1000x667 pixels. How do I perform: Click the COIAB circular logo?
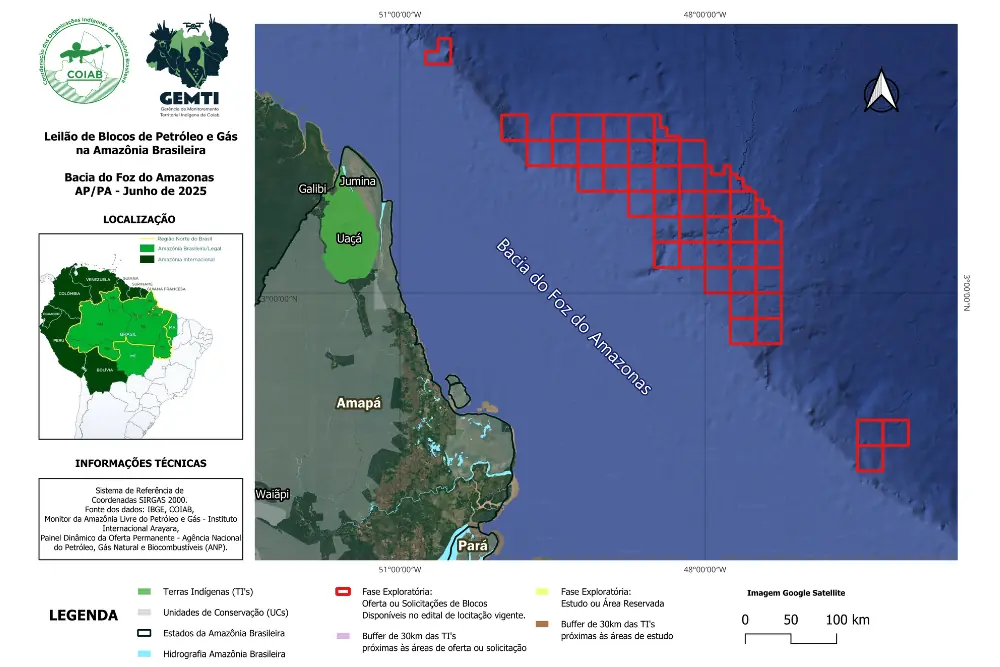tap(87, 58)
